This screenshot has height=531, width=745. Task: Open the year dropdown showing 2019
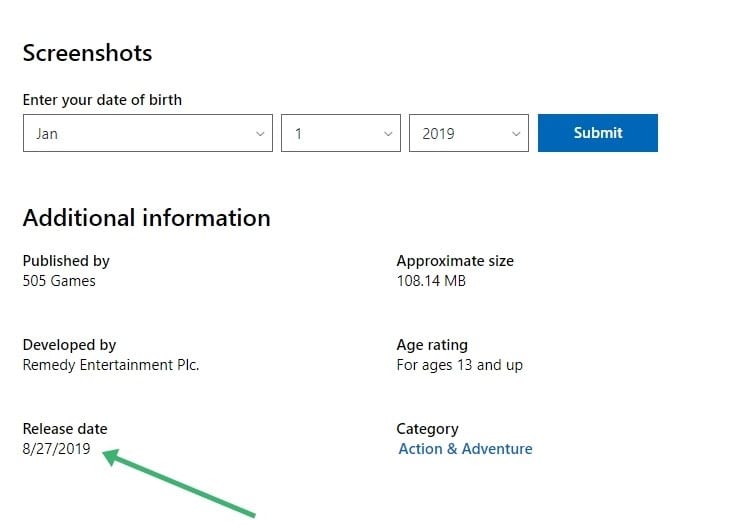tap(468, 133)
